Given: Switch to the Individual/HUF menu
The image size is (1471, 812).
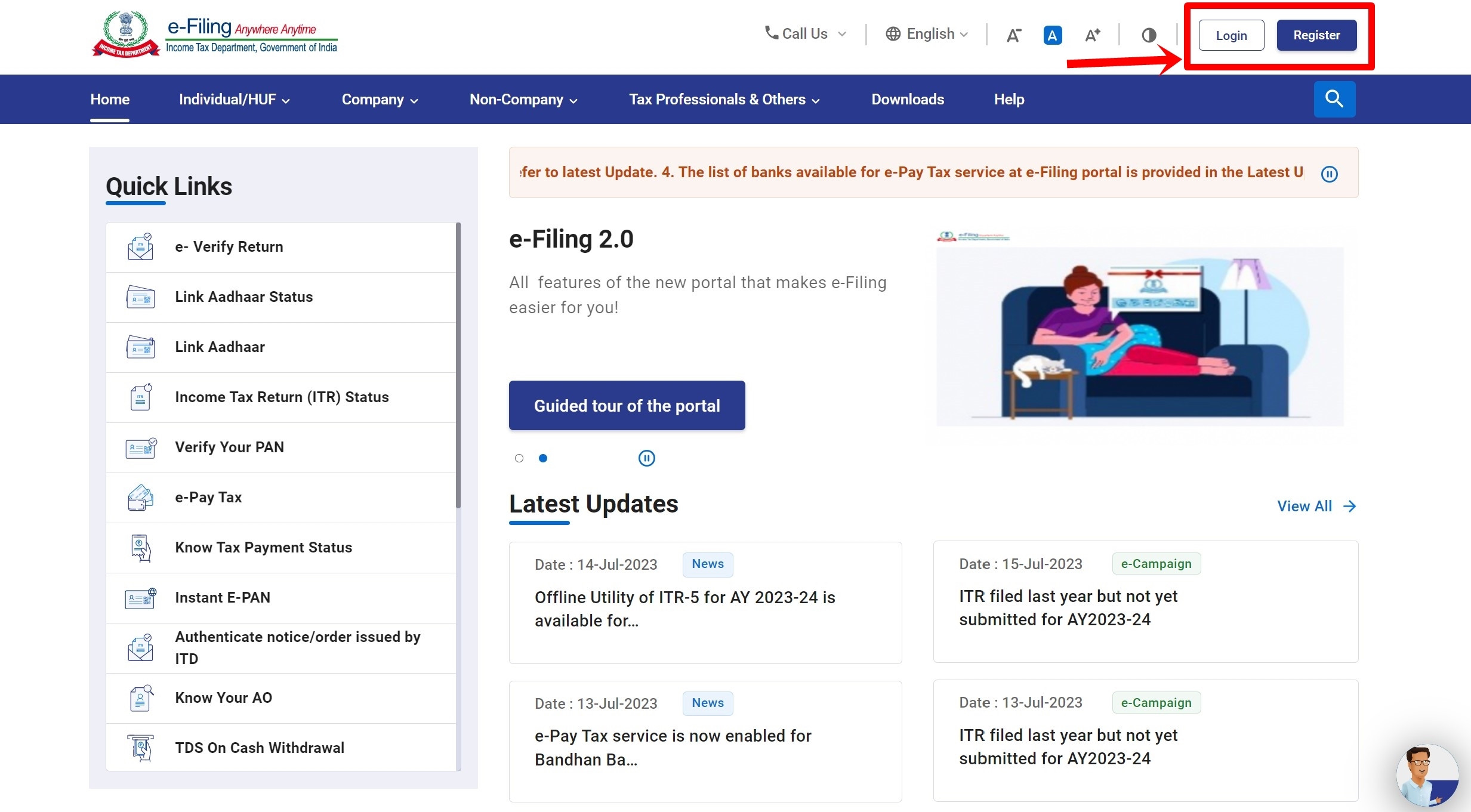Looking at the screenshot, I should [233, 100].
